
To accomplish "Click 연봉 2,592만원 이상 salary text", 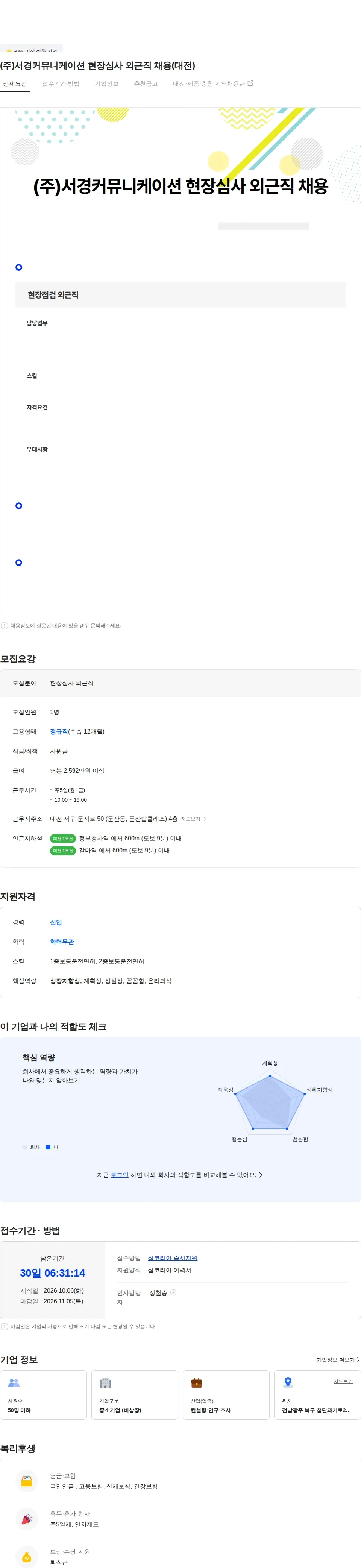I will [77, 770].
